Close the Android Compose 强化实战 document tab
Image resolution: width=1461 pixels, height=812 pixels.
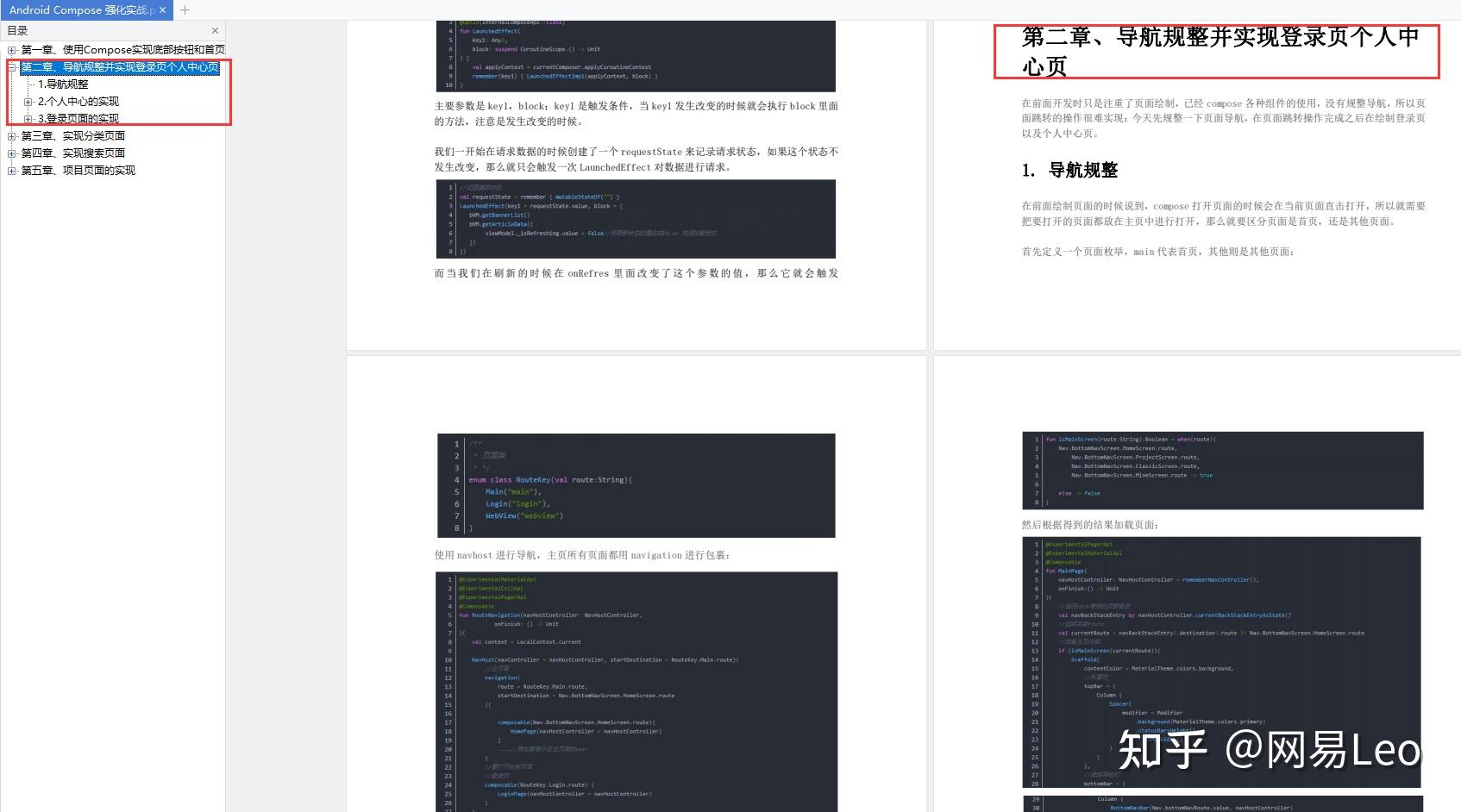pyautogui.click(x=162, y=10)
